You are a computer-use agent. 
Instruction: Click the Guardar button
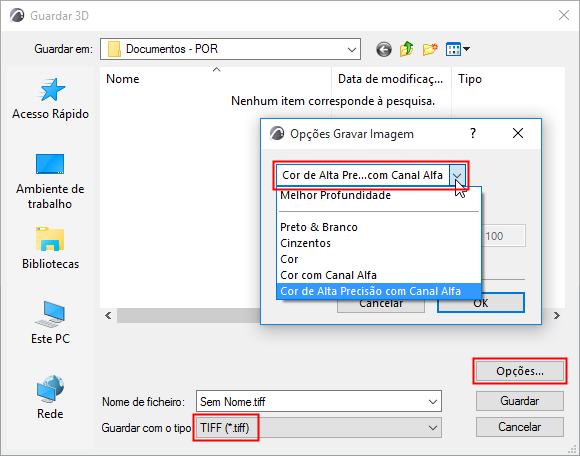coord(520,401)
